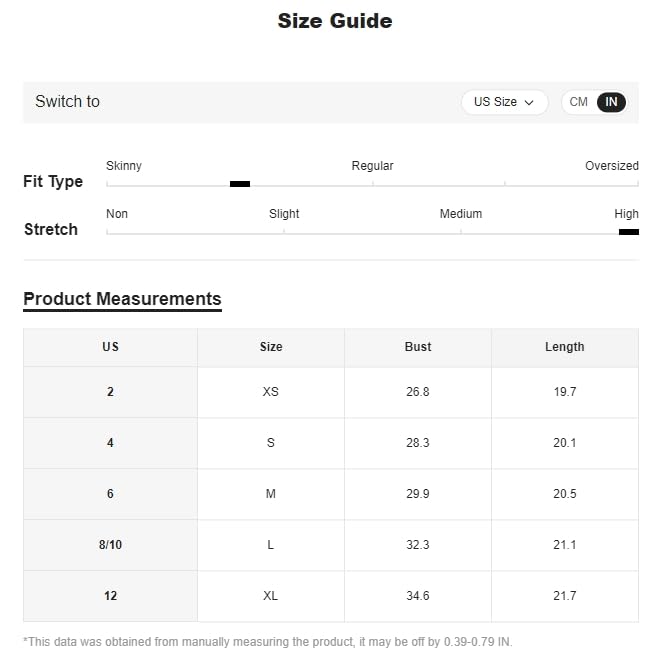Click the 34.6 bust measurement

(418, 596)
